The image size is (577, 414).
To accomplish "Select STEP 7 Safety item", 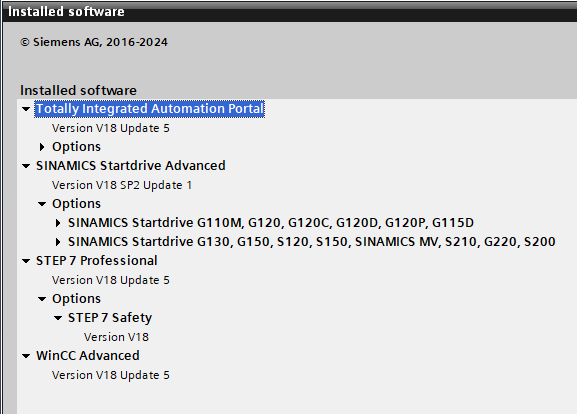I will [110, 318].
